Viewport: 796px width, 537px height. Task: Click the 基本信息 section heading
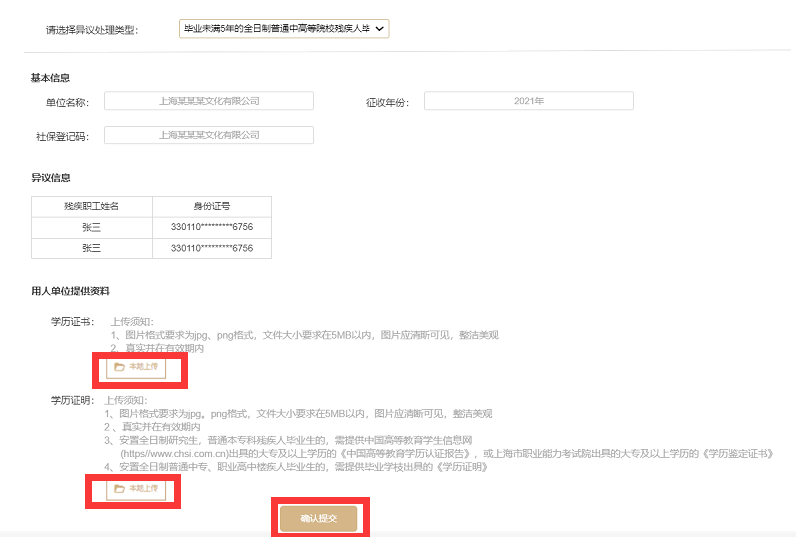point(51,78)
